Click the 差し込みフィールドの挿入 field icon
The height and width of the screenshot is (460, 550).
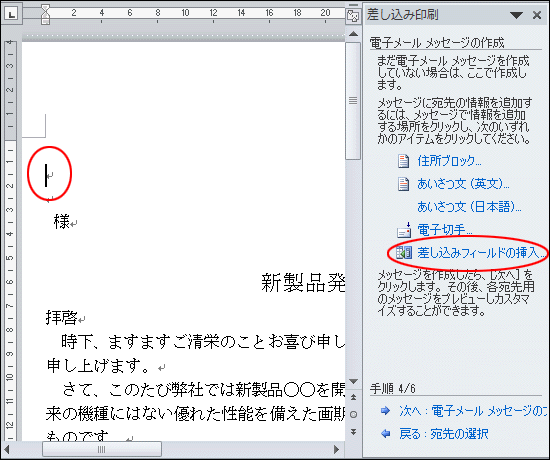404,253
